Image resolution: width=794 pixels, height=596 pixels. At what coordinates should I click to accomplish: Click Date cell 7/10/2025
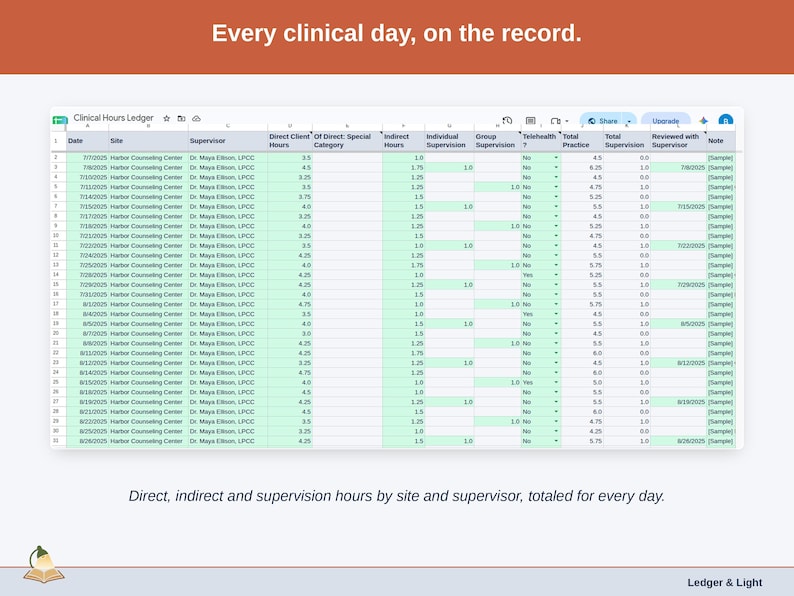[87, 177]
